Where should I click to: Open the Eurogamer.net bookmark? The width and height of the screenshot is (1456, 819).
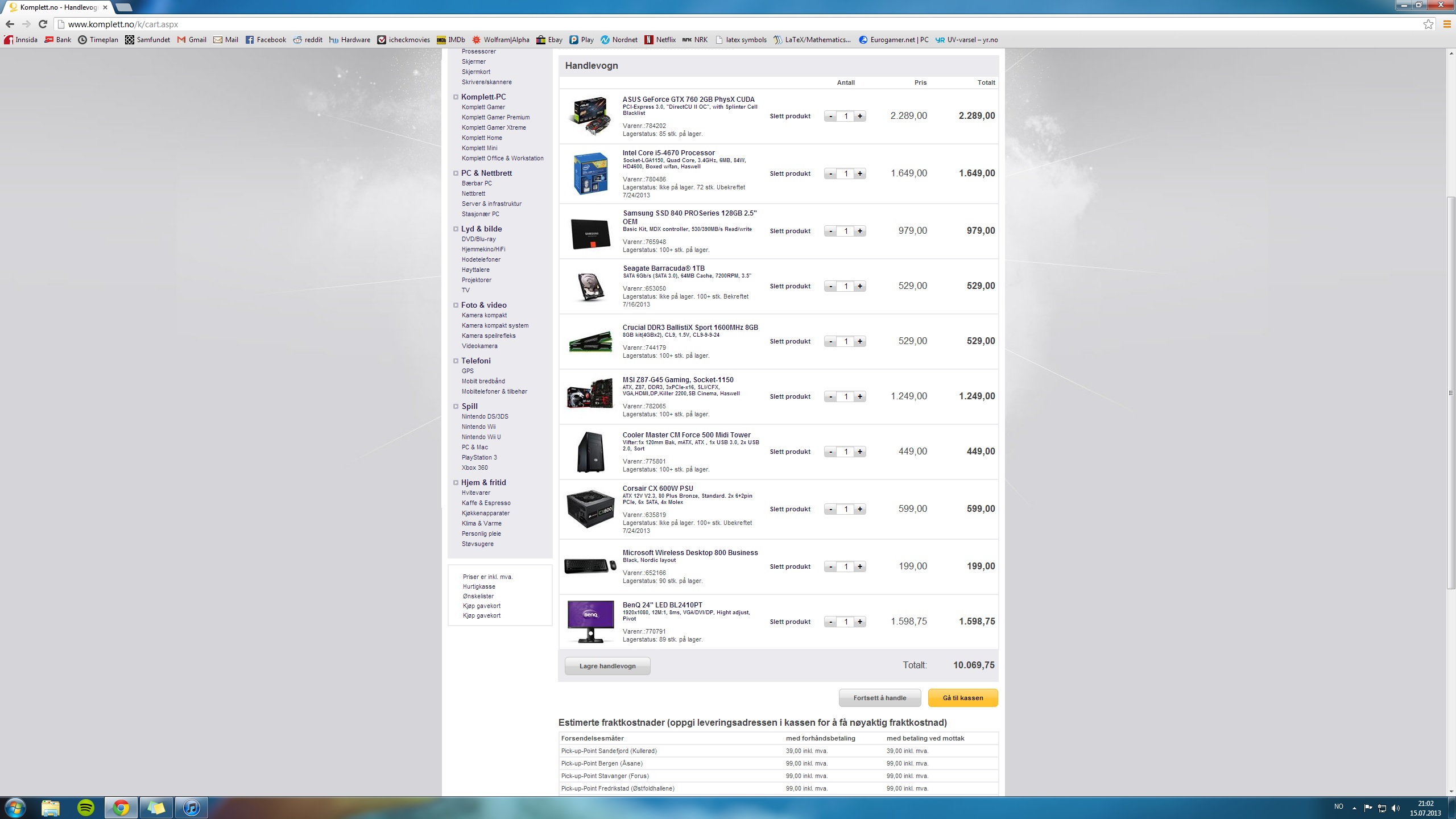pyautogui.click(x=894, y=40)
